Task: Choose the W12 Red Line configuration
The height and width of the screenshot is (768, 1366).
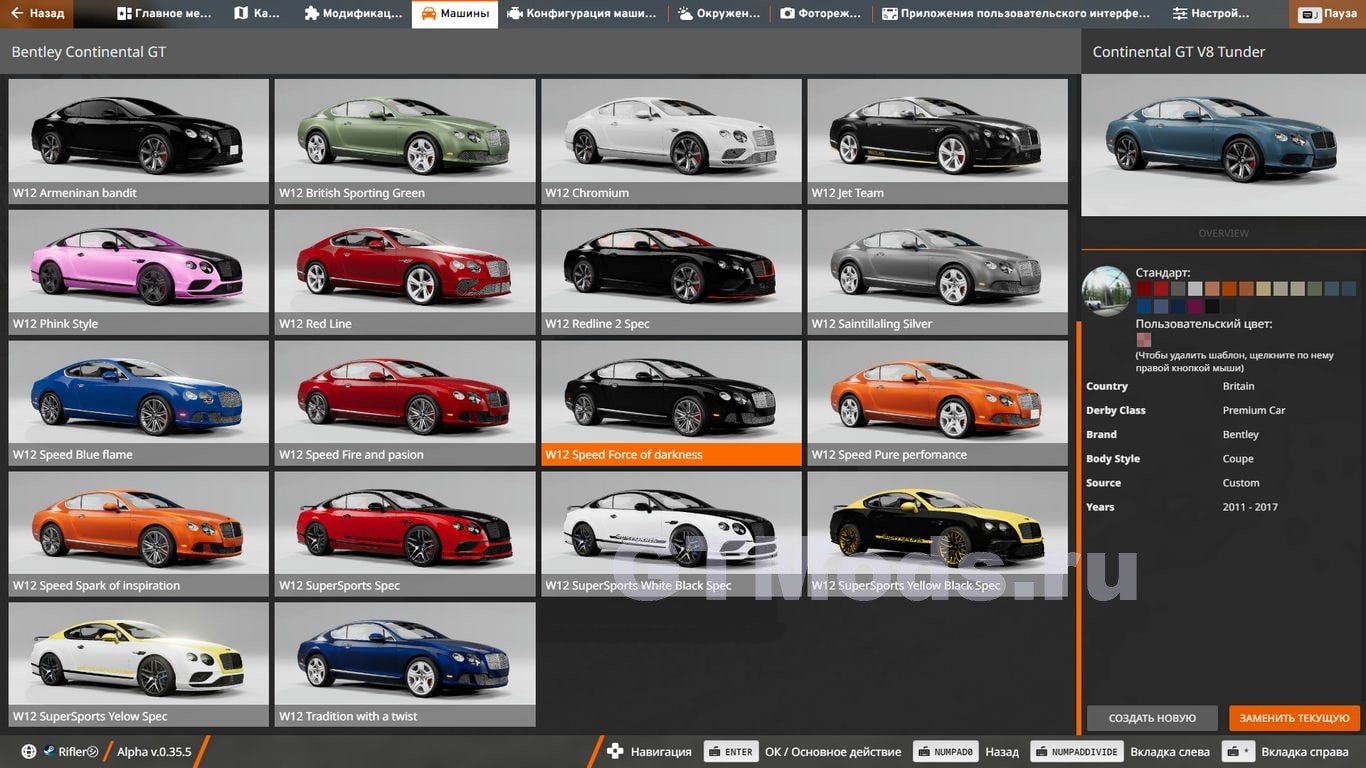Action: point(405,272)
